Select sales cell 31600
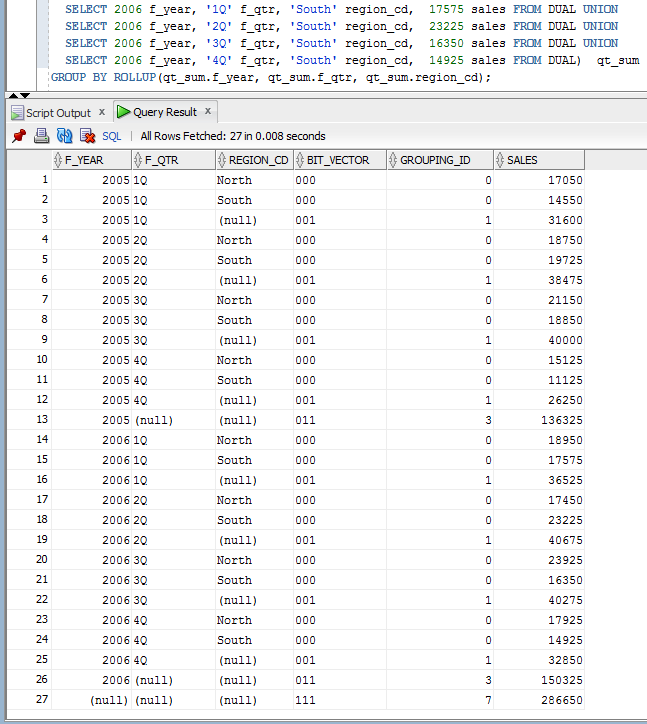Viewport: 647px width, 724px height. pyautogui.click(x=539, y=220)
